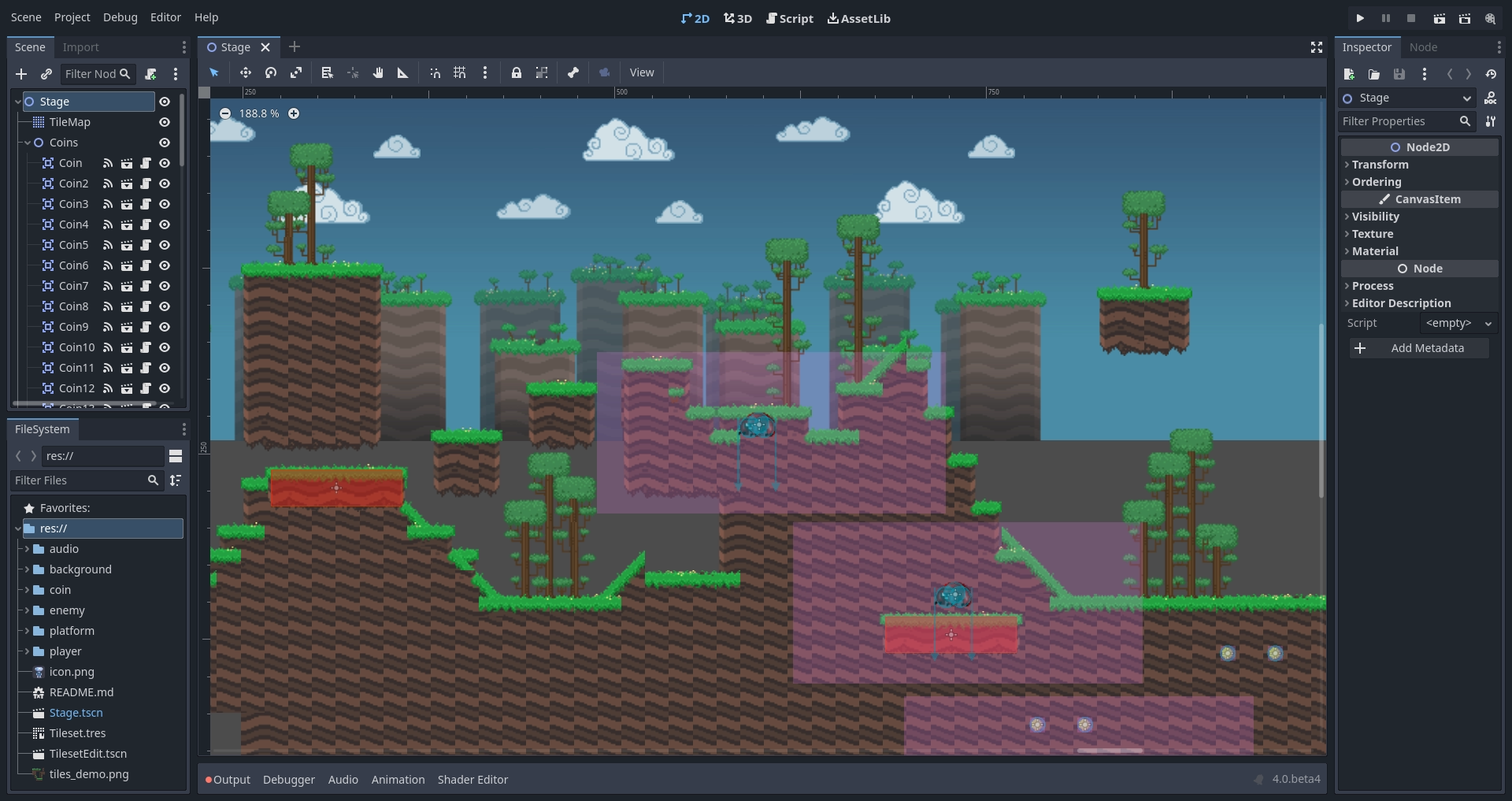
Task: Save the current scene with the save icon
Action: point(1400,74)
